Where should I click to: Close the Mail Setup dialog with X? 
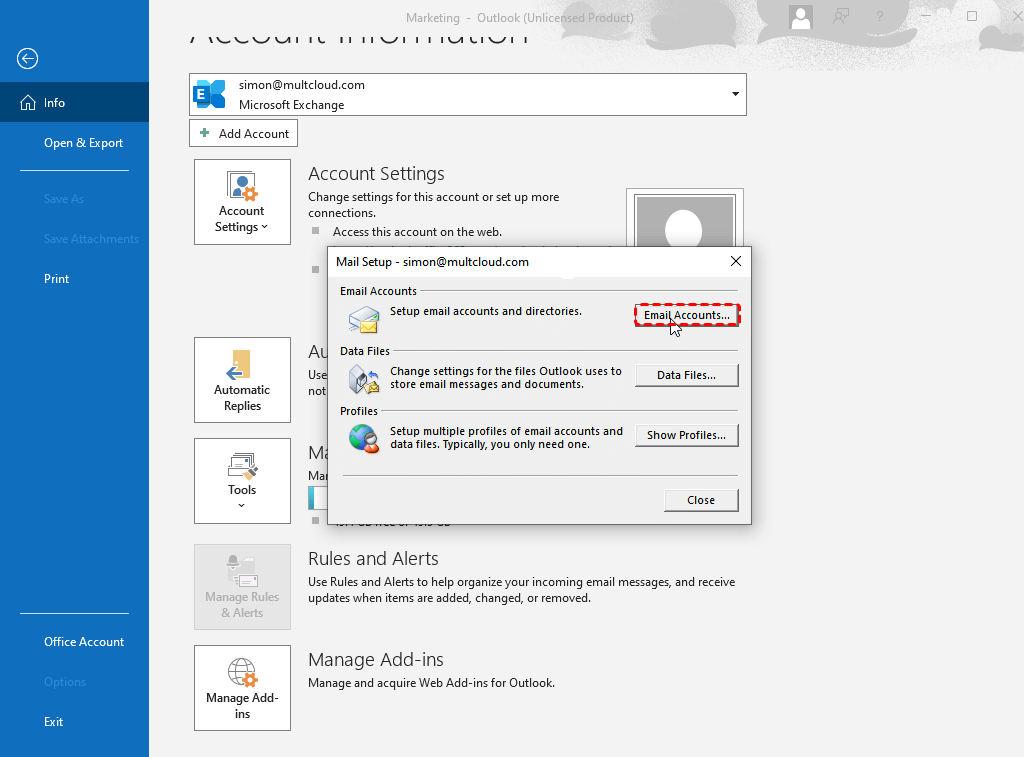tap(736, 261)
